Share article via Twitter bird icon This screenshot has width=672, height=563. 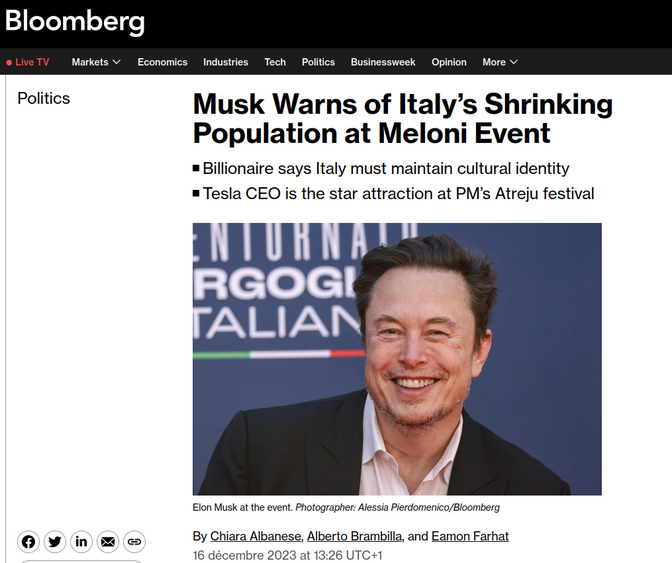pyautogui.click(x=55, y=542)
